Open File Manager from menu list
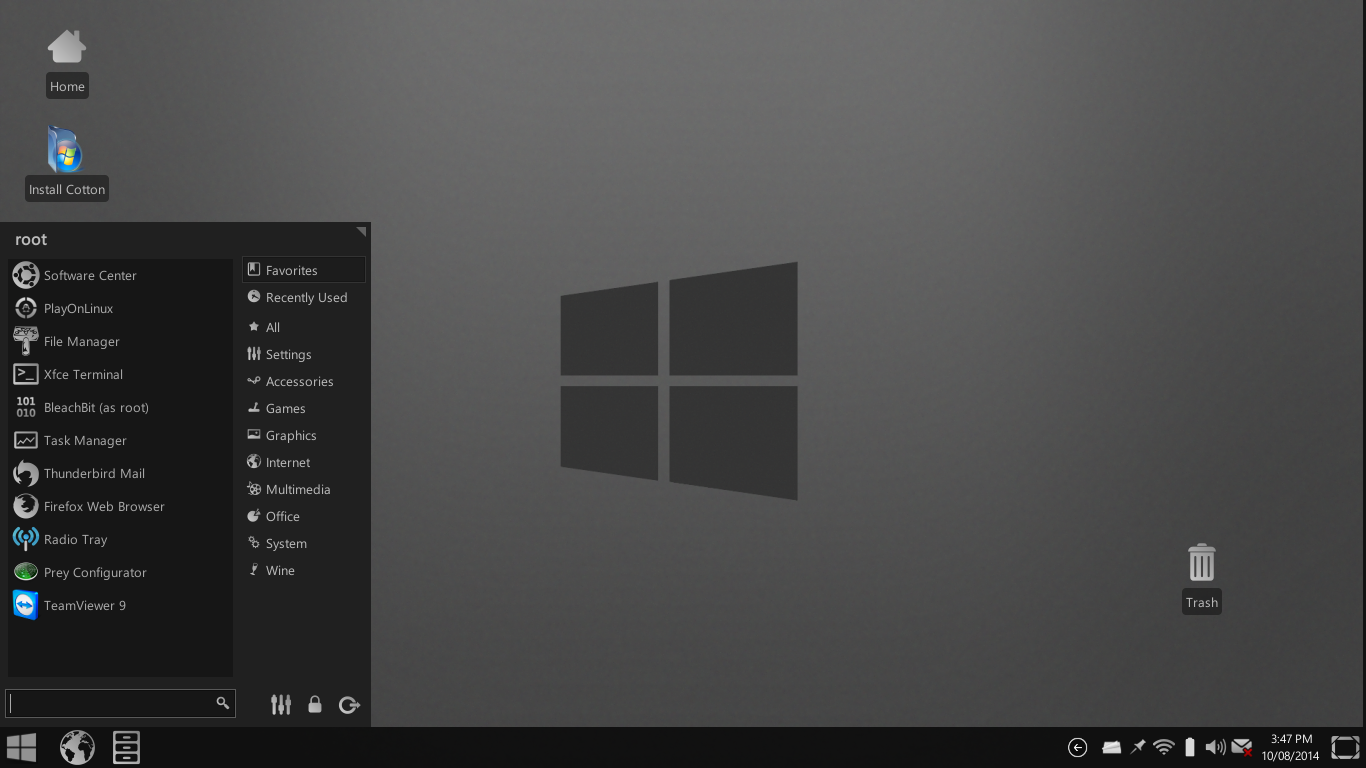The image size is (1366, 768). [120, 341]
